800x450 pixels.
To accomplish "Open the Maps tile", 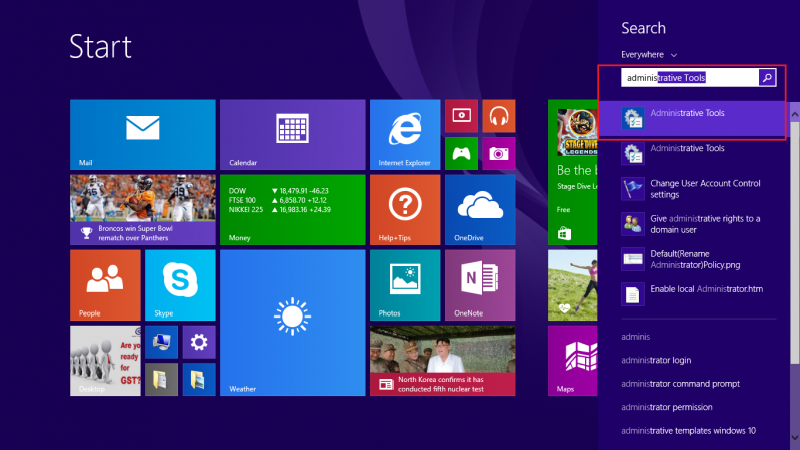I will click(x=572, y=361).
